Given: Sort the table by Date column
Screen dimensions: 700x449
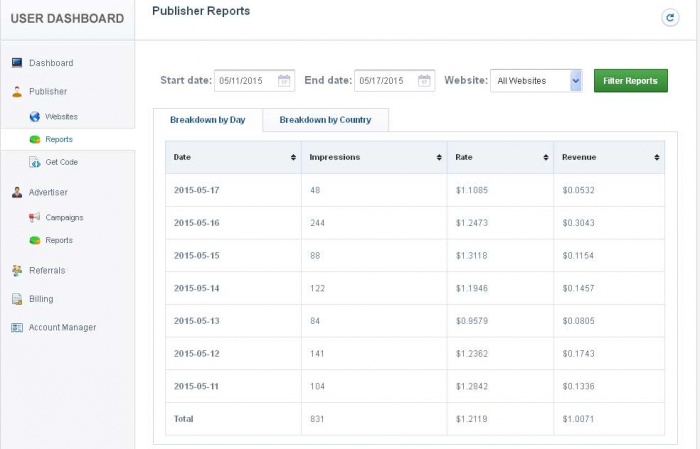Looking at the screenshot, I should [x=293, y=158].
